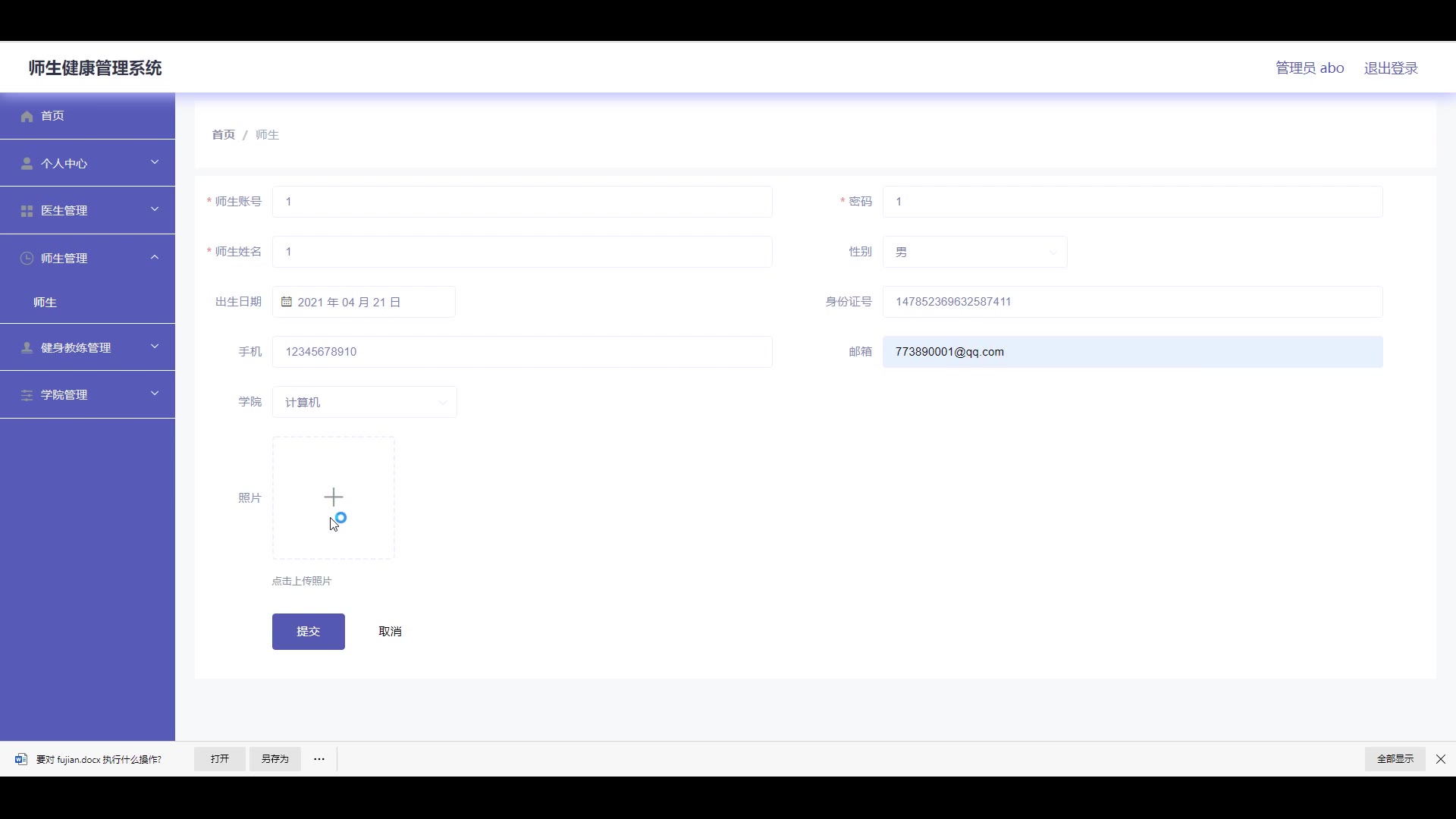Image resolution: width=1456 pixels, height=819 pixels.
Task: Click 打开 in the download bar
Action: click(220, 759)
